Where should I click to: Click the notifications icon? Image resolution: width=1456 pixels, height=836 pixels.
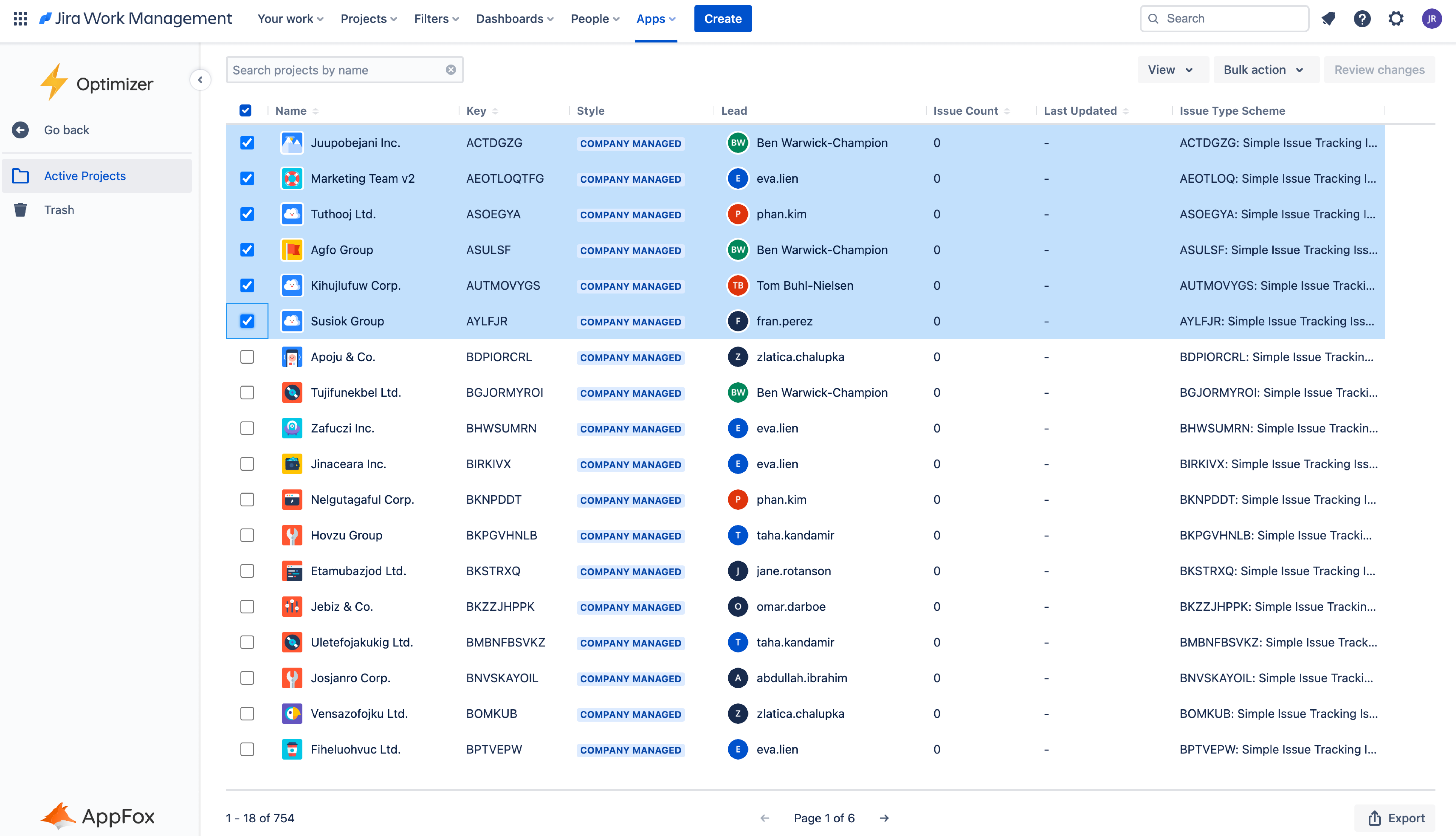tap(1328, 18)
